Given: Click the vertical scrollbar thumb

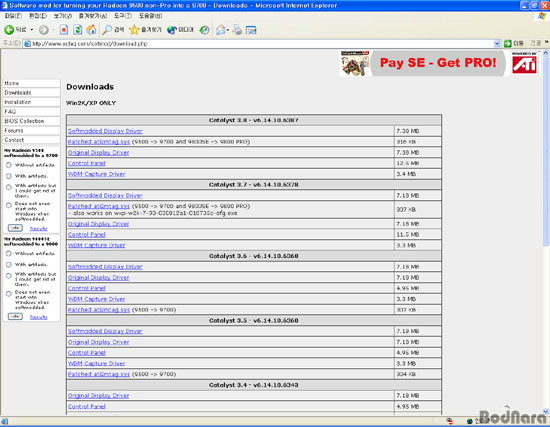Looking at the screenshot, I should 546,151.
